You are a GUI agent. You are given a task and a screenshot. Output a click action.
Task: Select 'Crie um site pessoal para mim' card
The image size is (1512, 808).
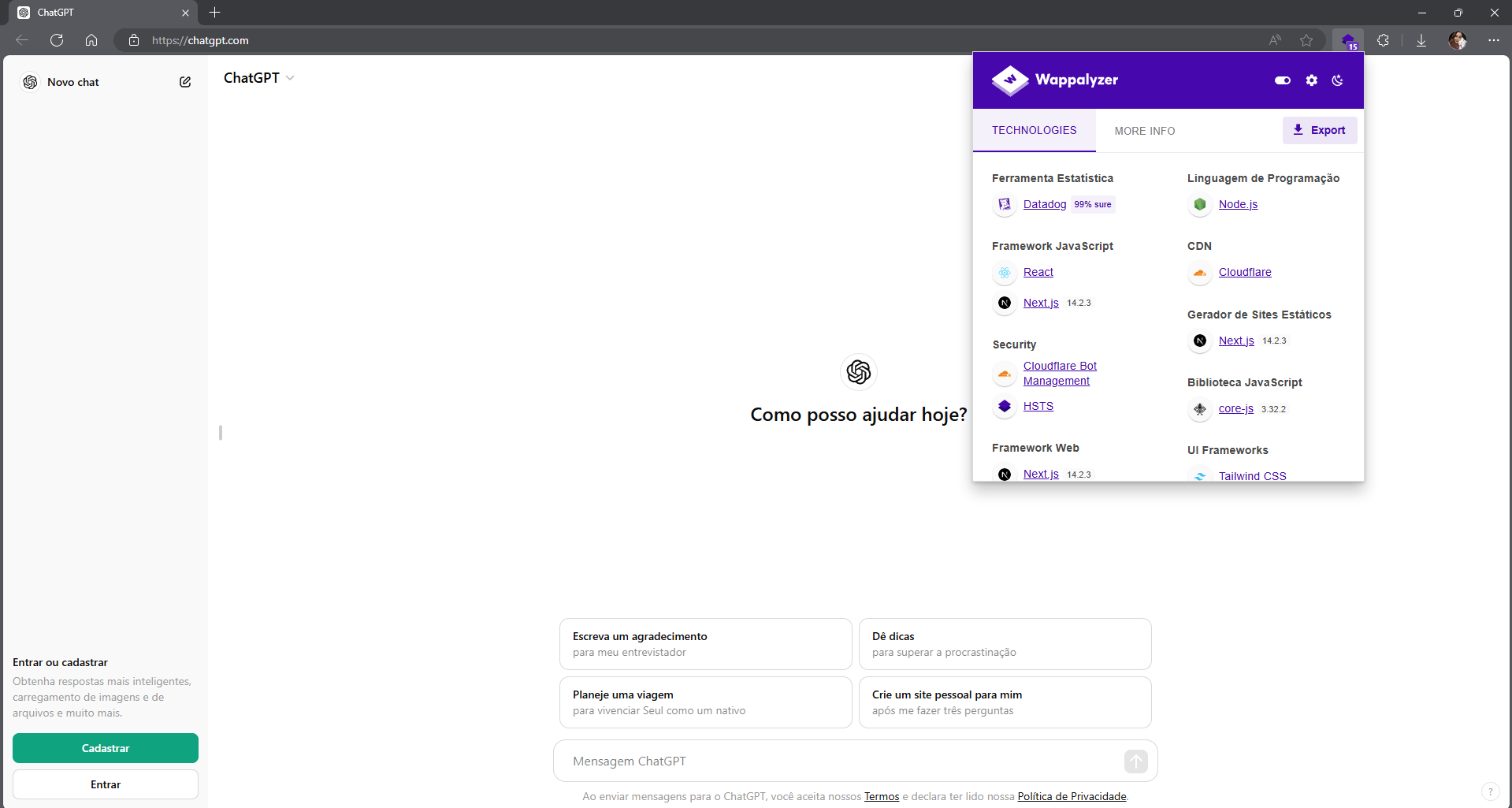pyautogui.click(x=1005, y=702)
